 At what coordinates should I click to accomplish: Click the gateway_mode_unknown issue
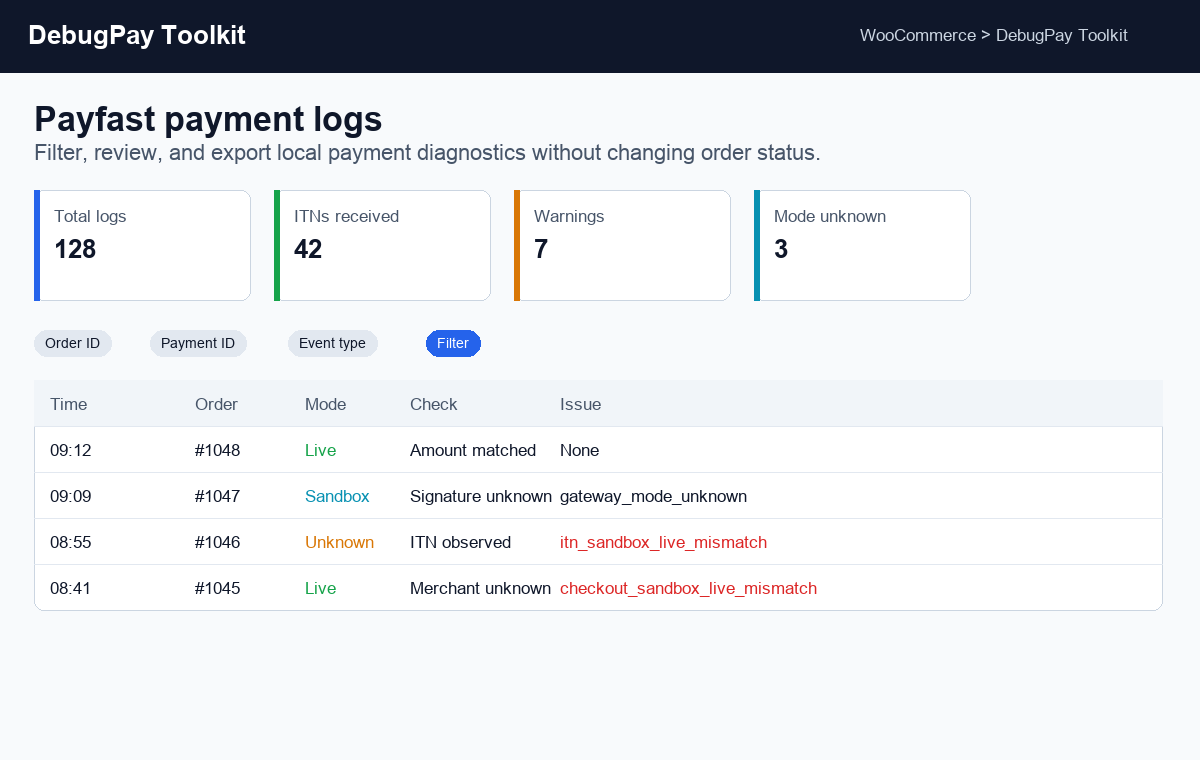(654, 496)
